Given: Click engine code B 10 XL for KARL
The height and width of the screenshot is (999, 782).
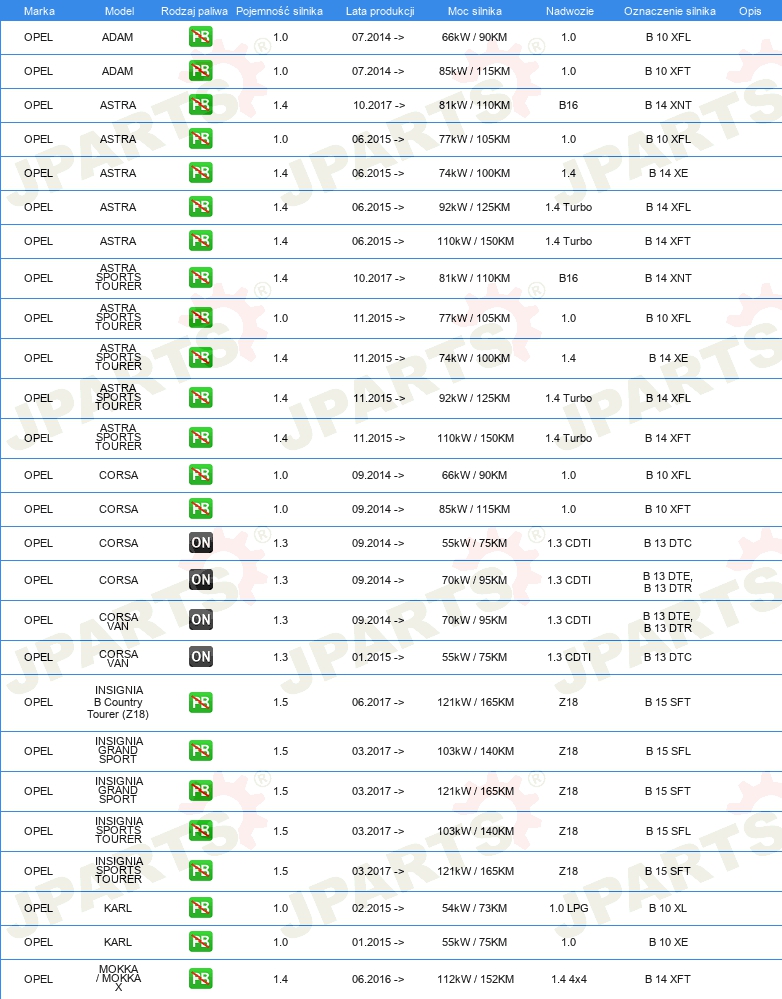Looking at the screenshot, I should (x=668, y=908).
